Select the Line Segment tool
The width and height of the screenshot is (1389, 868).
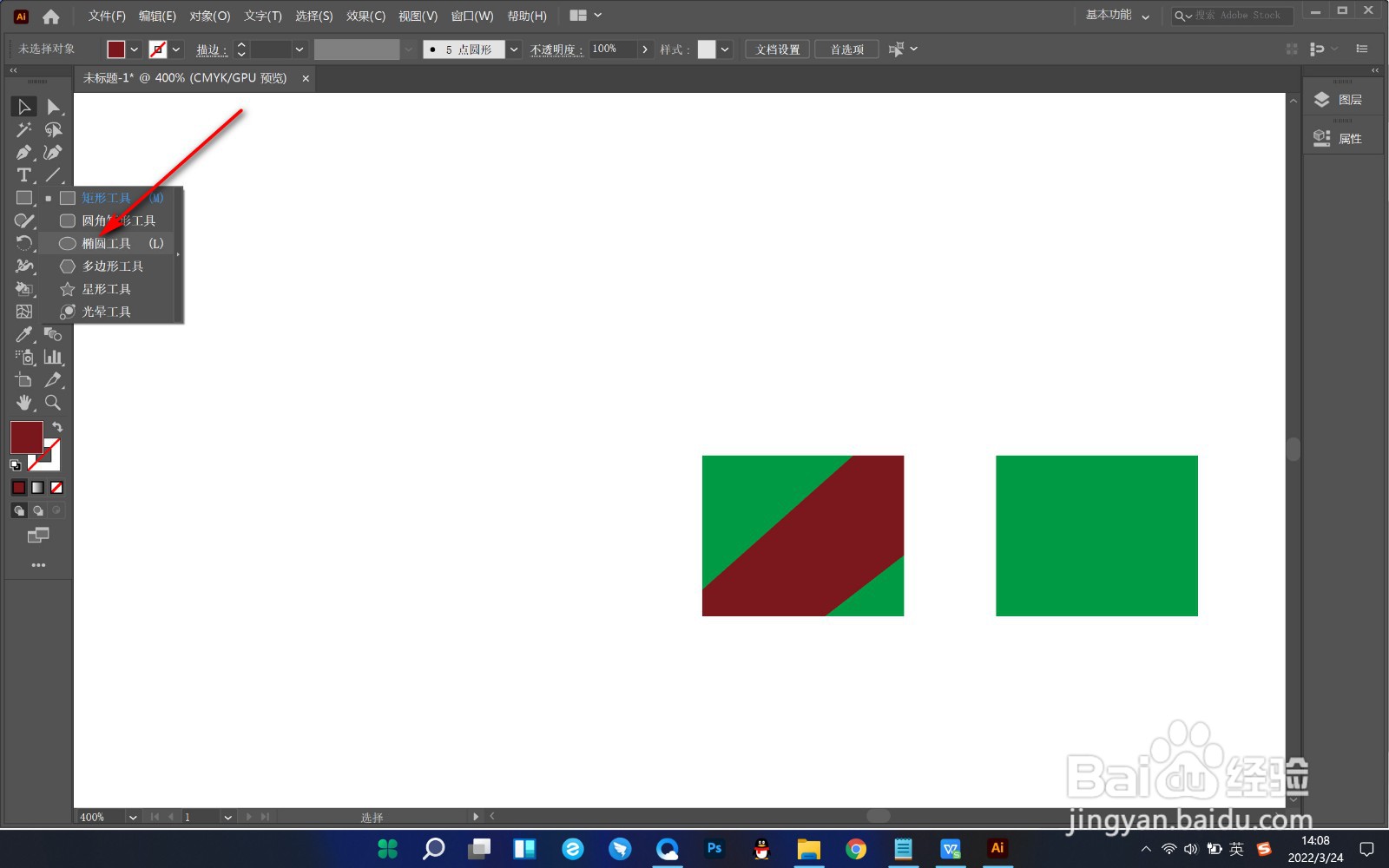point(54,175)
